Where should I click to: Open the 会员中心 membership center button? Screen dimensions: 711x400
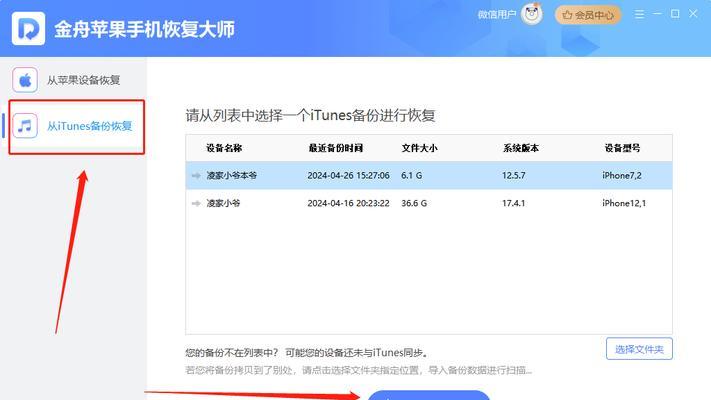click(x=588, y=15)
